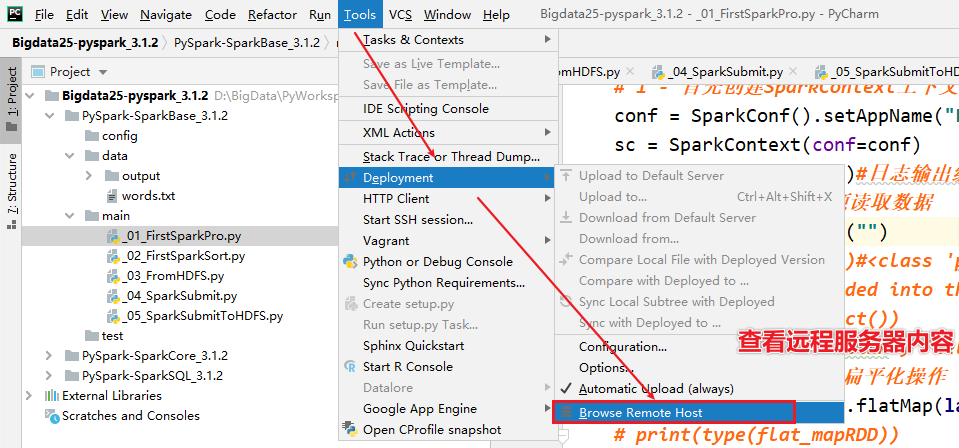Click Python icon beside Python Console
This screenshot has width=959, height=448.
pyautogui.click(x=350, y=262)
